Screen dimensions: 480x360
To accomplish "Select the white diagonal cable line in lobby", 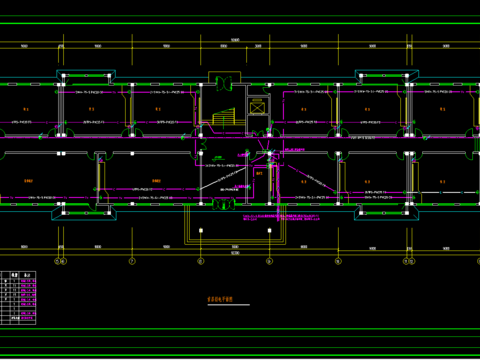I will 223,179.
